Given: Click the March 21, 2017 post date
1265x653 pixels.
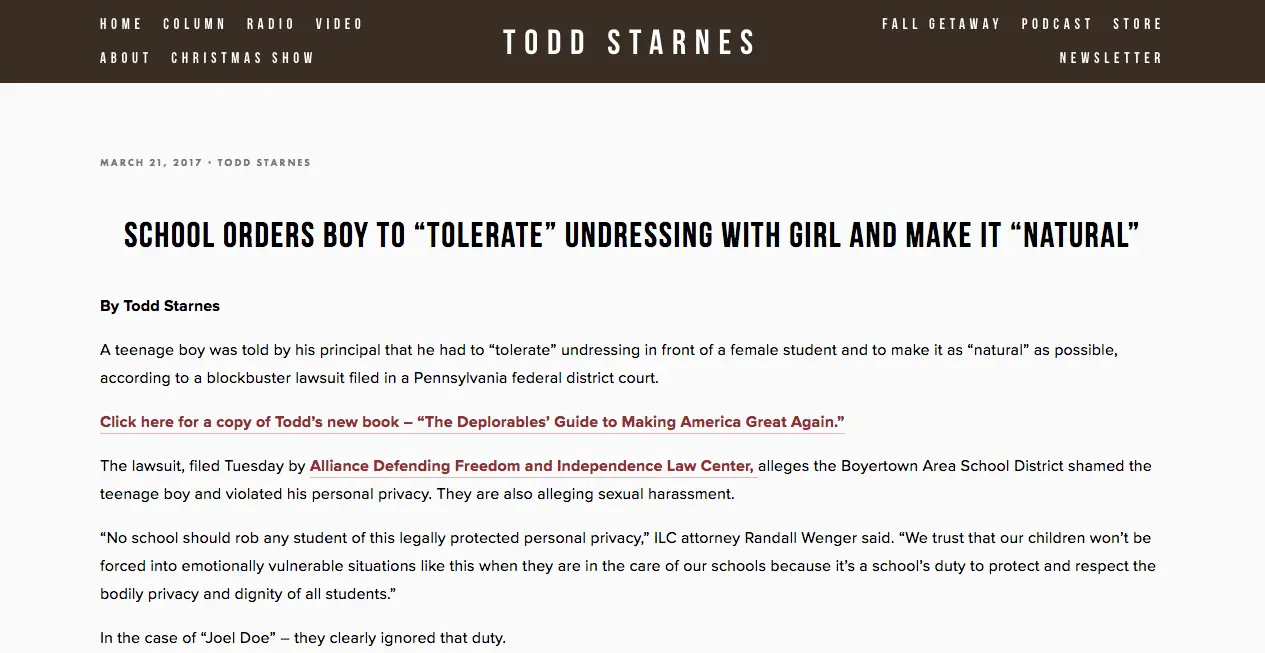Looking at the screenshot, I should [151, 163].
